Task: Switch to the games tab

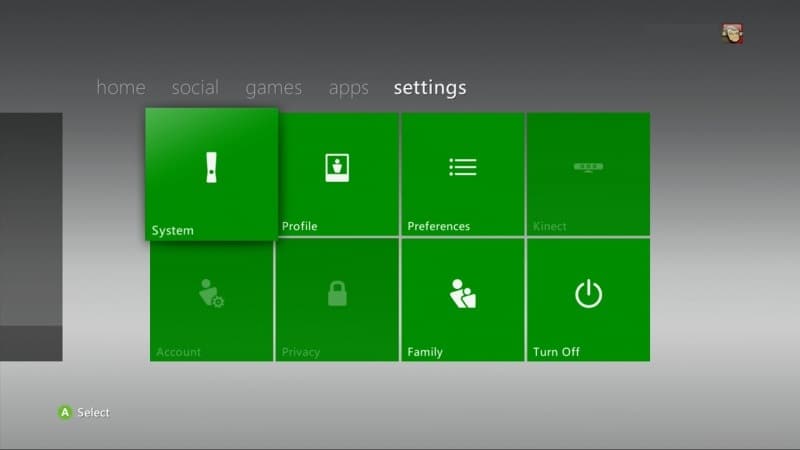Action: pos(273,88)
